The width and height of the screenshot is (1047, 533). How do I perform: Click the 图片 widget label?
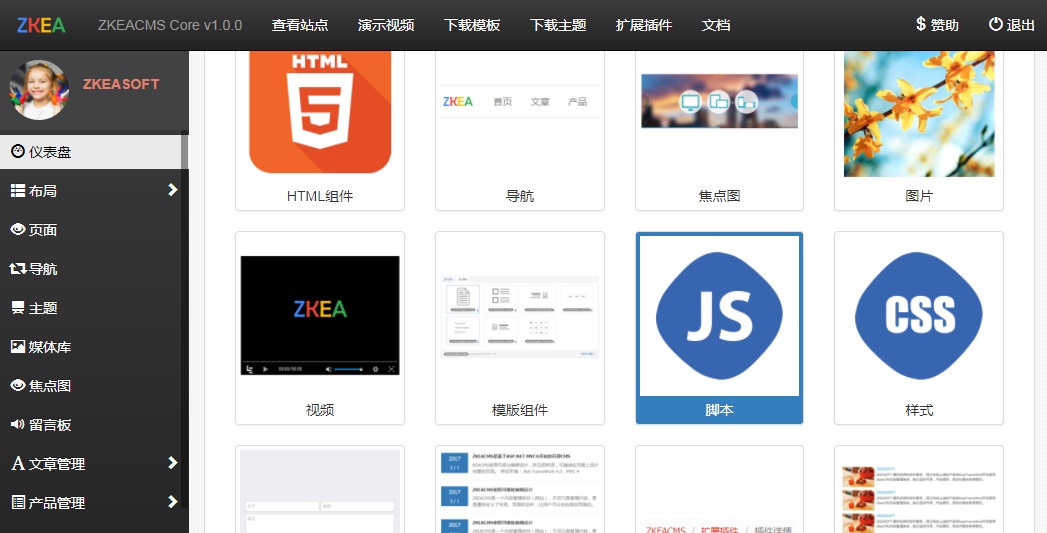pos(919,196)
